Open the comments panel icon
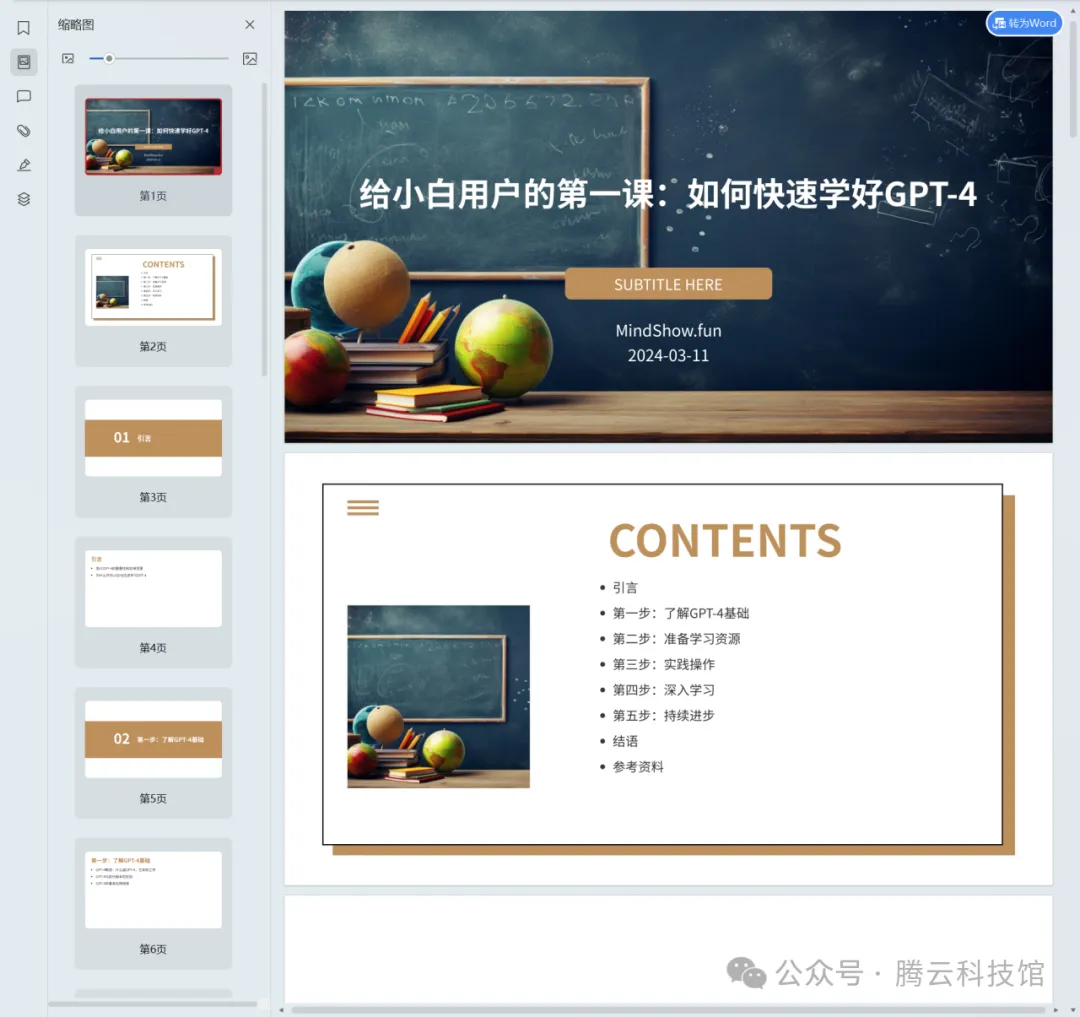This screenshot has width=1080, height=1017. [23, 96]
